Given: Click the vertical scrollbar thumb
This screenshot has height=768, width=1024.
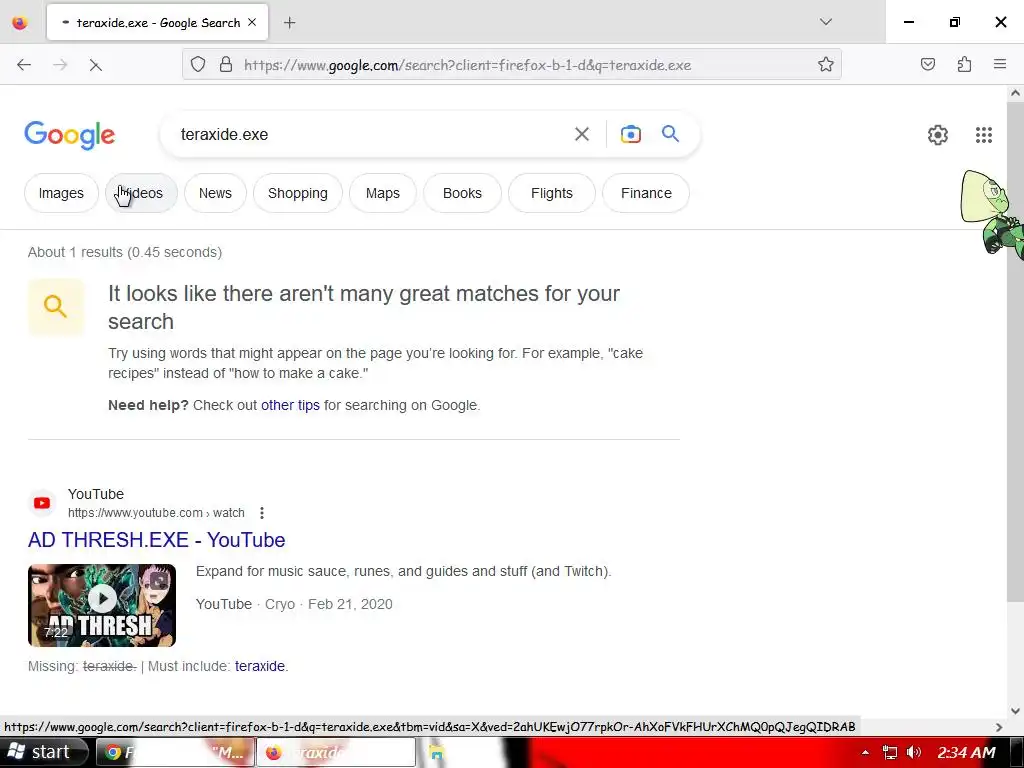Looking at the screenshot, I should [x=1015, y=353].
